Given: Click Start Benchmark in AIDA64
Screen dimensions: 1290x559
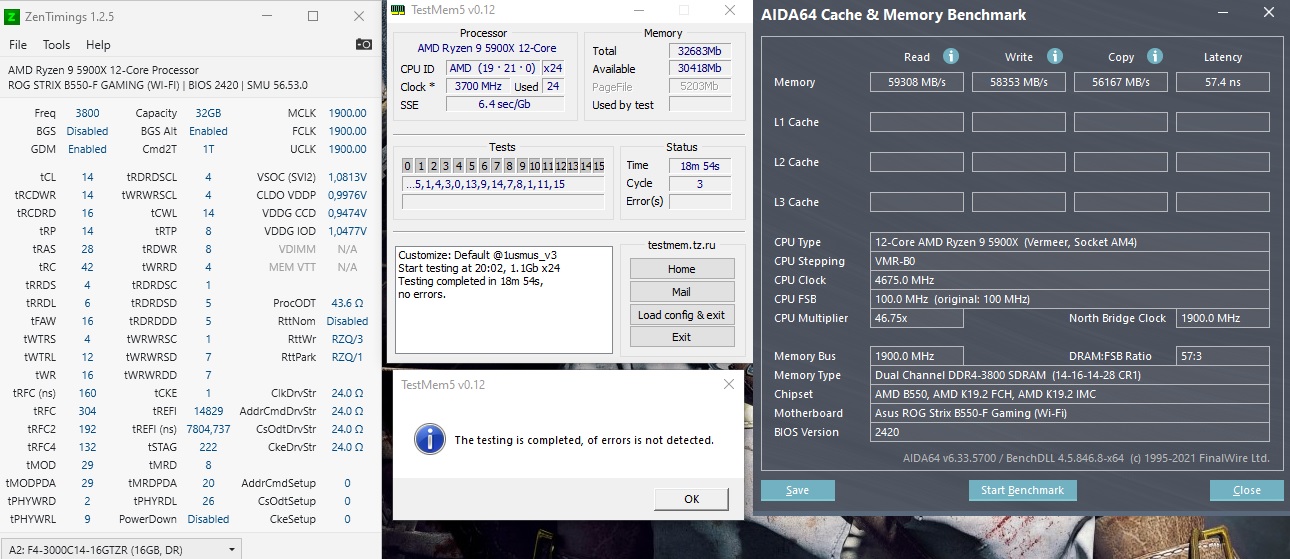Looking at the screenshot, I should point(1022,490).
